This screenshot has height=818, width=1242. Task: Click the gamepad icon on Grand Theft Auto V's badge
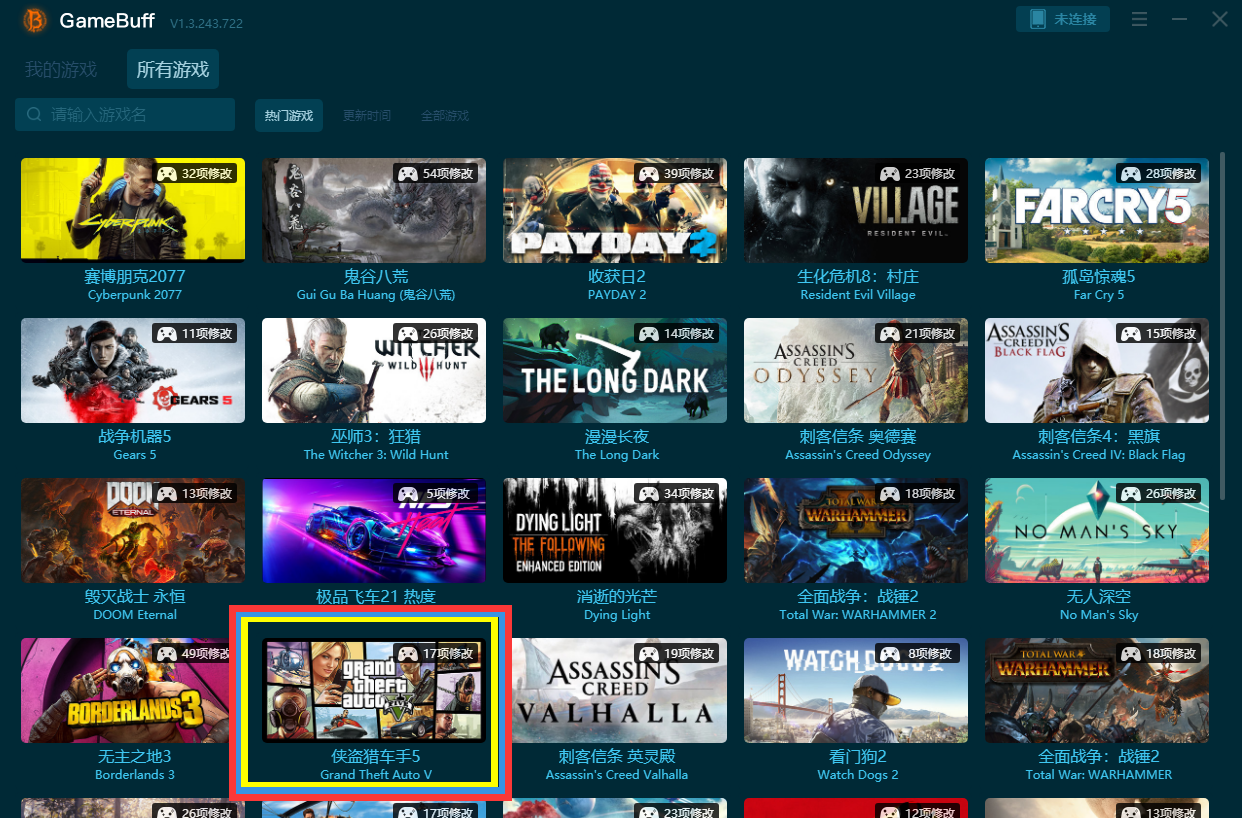point(408,654)
